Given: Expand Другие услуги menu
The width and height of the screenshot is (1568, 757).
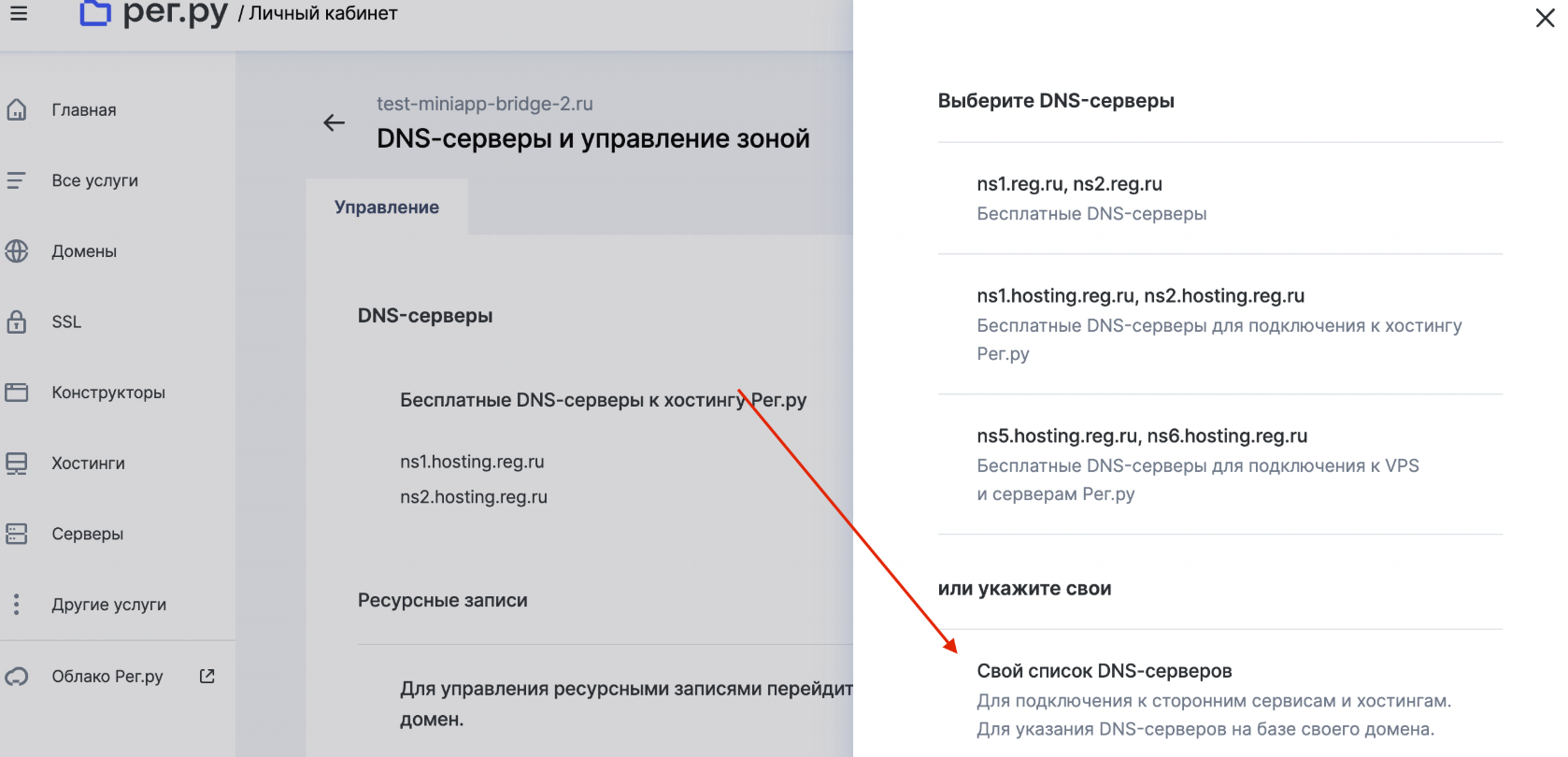Looking at the screenshot, I should (108, 605).
